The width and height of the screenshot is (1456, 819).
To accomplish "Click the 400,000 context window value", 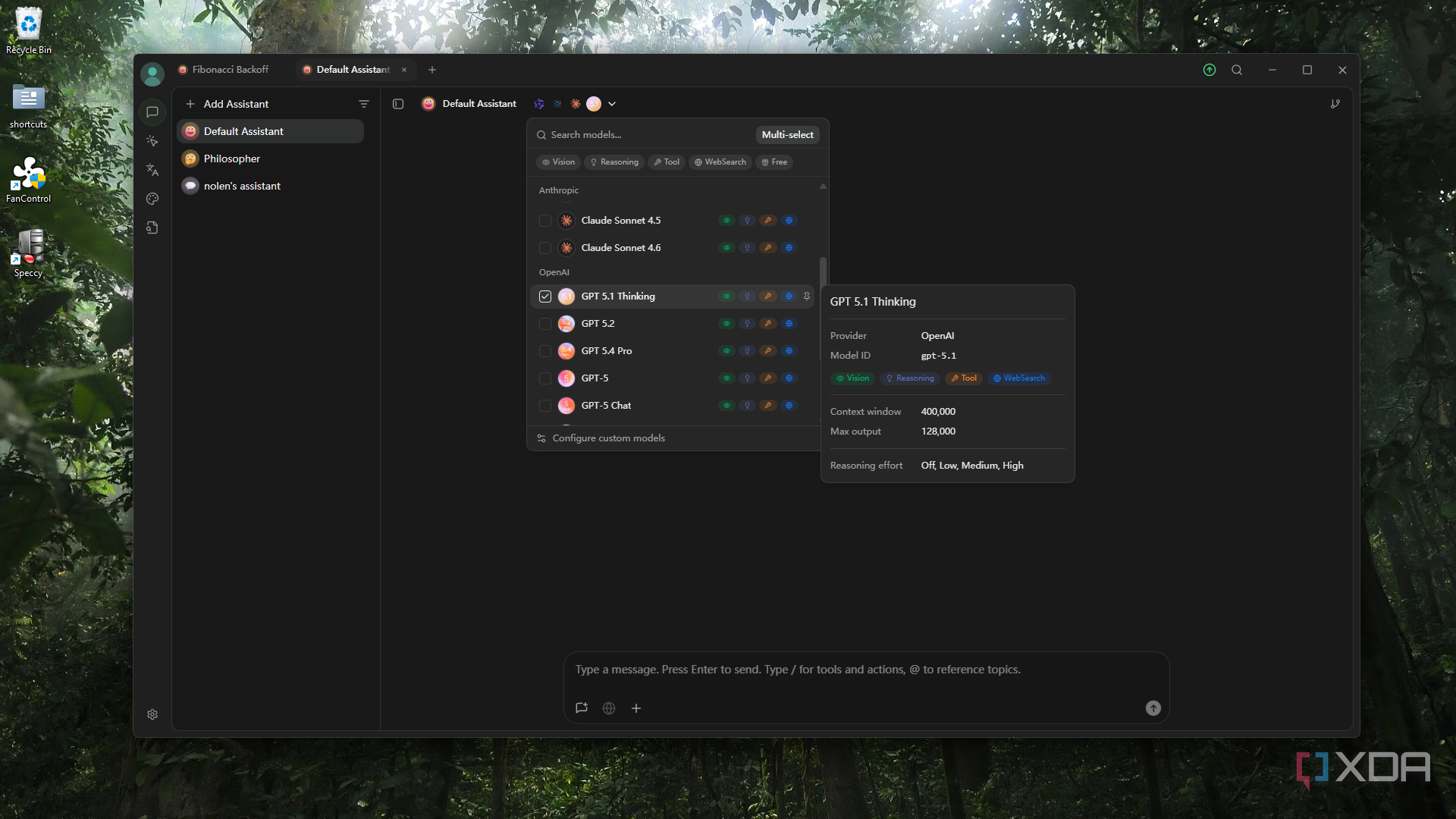I will pyautogui.click(x=938, y=412).
